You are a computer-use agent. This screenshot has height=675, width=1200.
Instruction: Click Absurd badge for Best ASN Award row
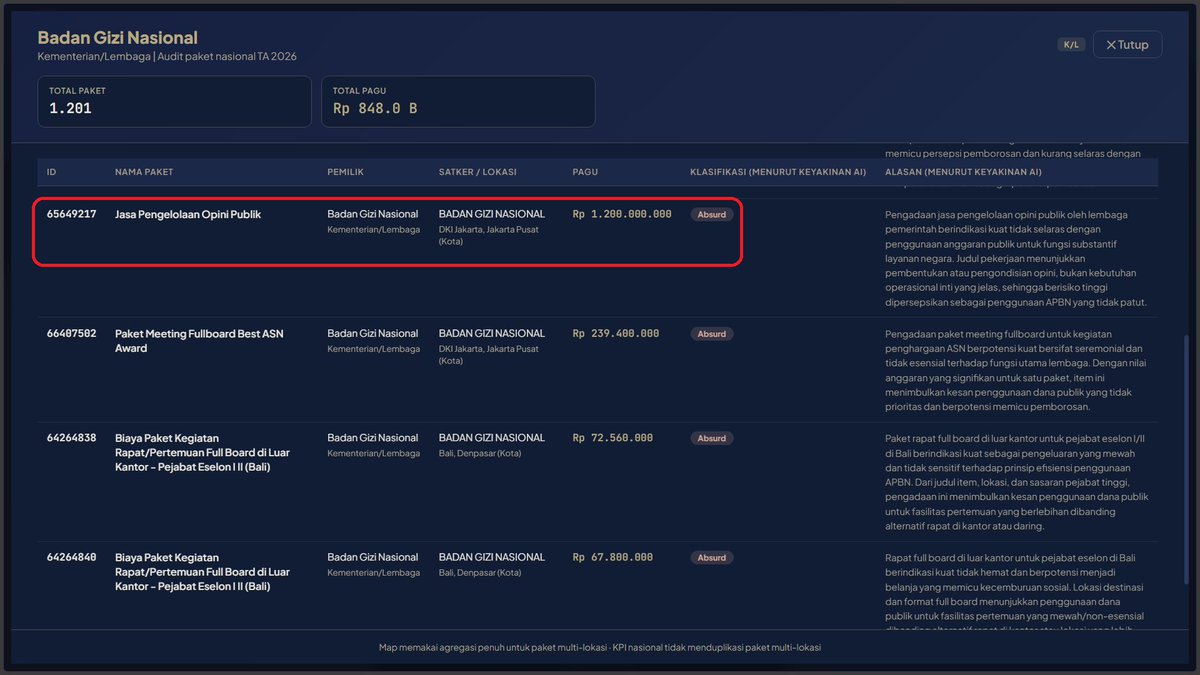point(712,334)
